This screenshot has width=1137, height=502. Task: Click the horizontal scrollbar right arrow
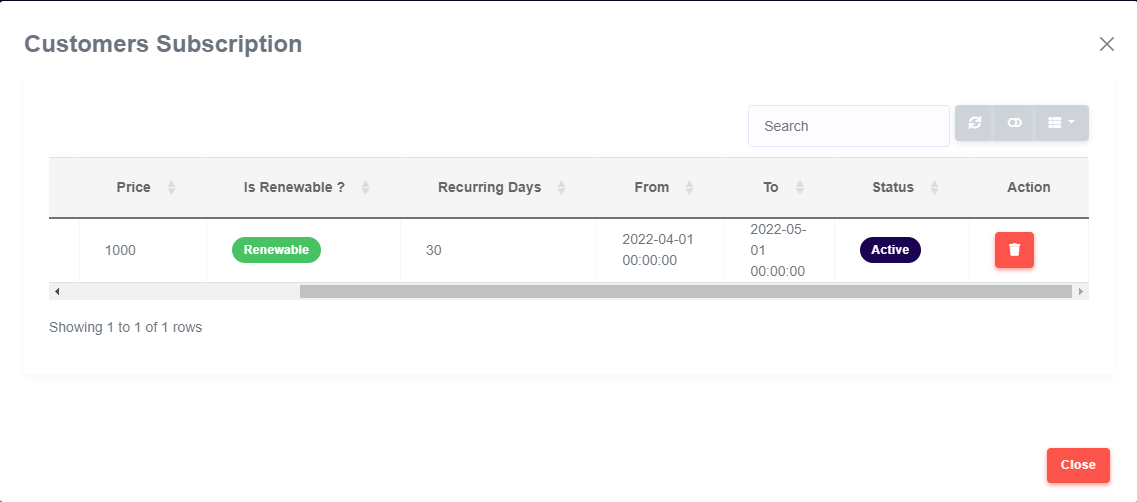pyautogui.click(x=1080, y=291)
